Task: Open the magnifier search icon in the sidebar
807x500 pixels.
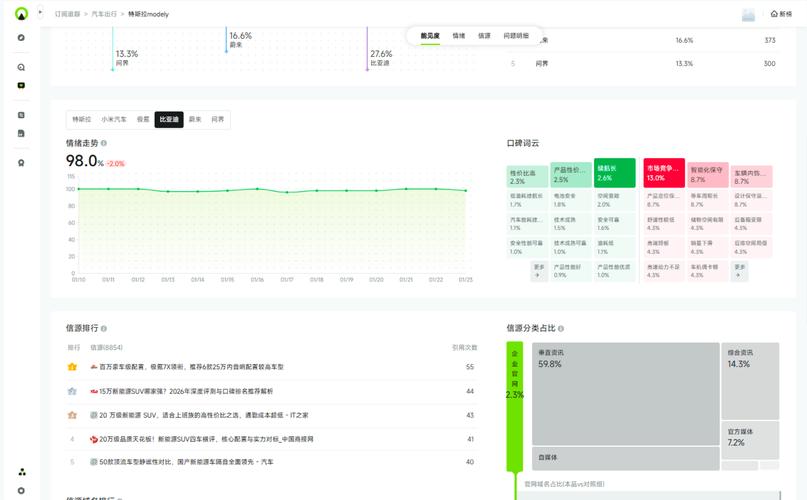Action: coord(21,67)
